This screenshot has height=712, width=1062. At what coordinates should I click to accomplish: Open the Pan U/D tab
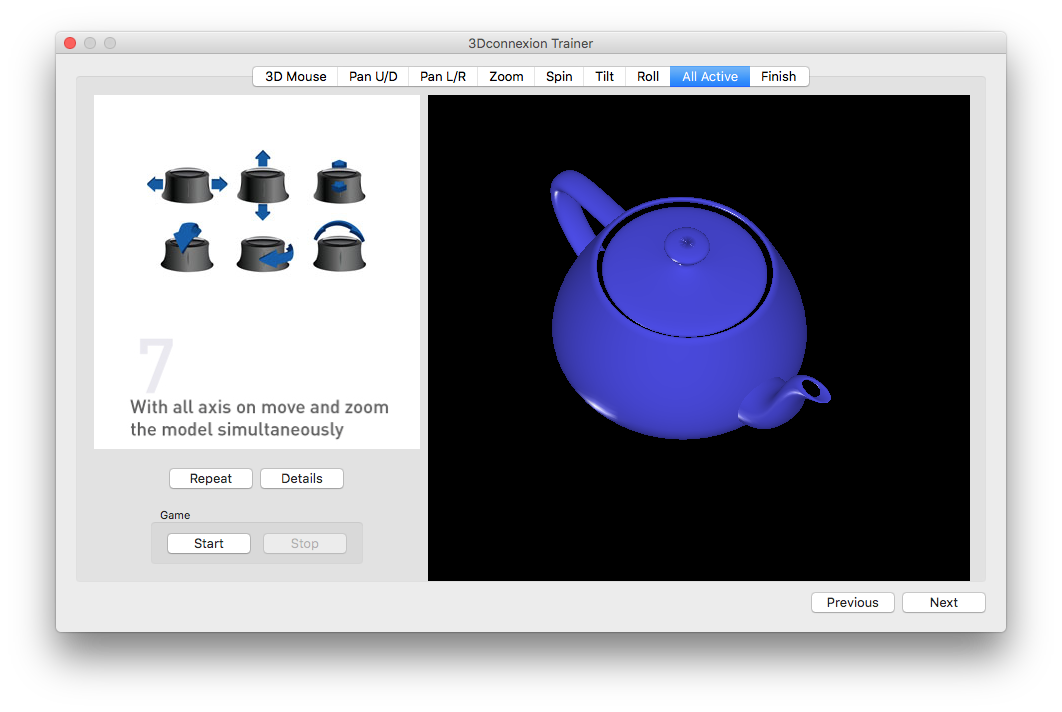(x=373, y=76)
